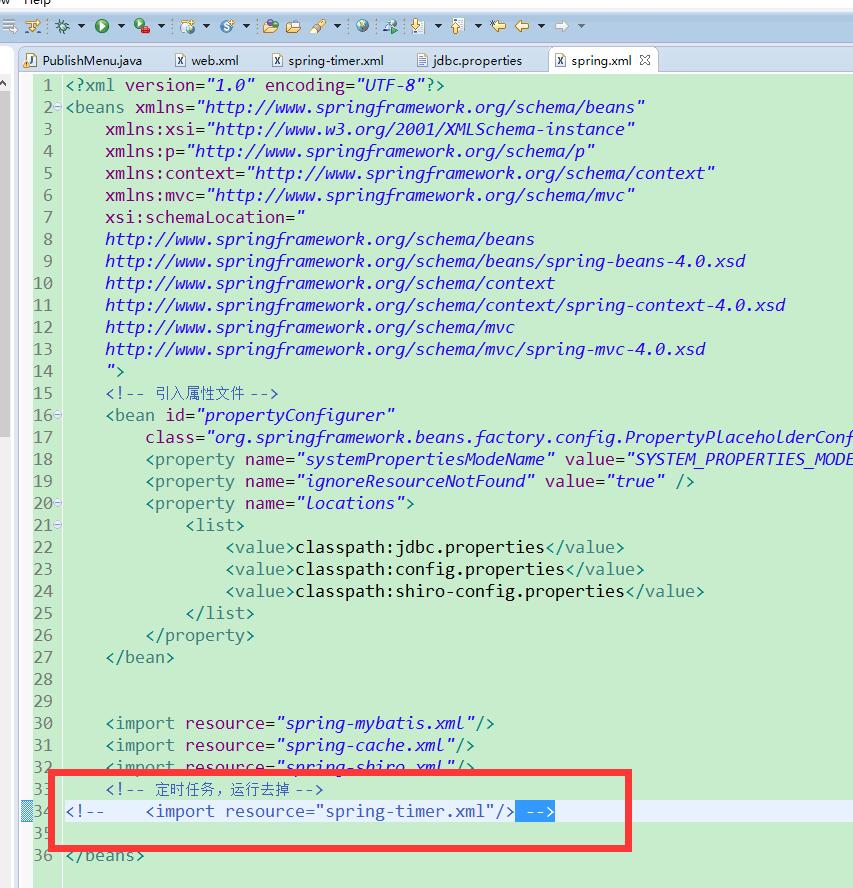Viewport: 853px width, 888px height.
Task: Open the jdbc.properties editor tab
Action: coord(477,60)
